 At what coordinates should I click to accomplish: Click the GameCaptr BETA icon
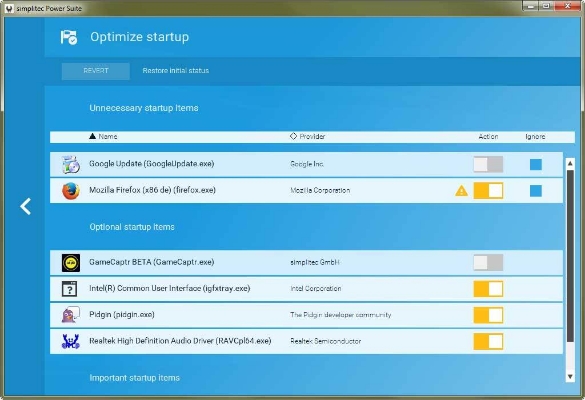tap(71, 263)
